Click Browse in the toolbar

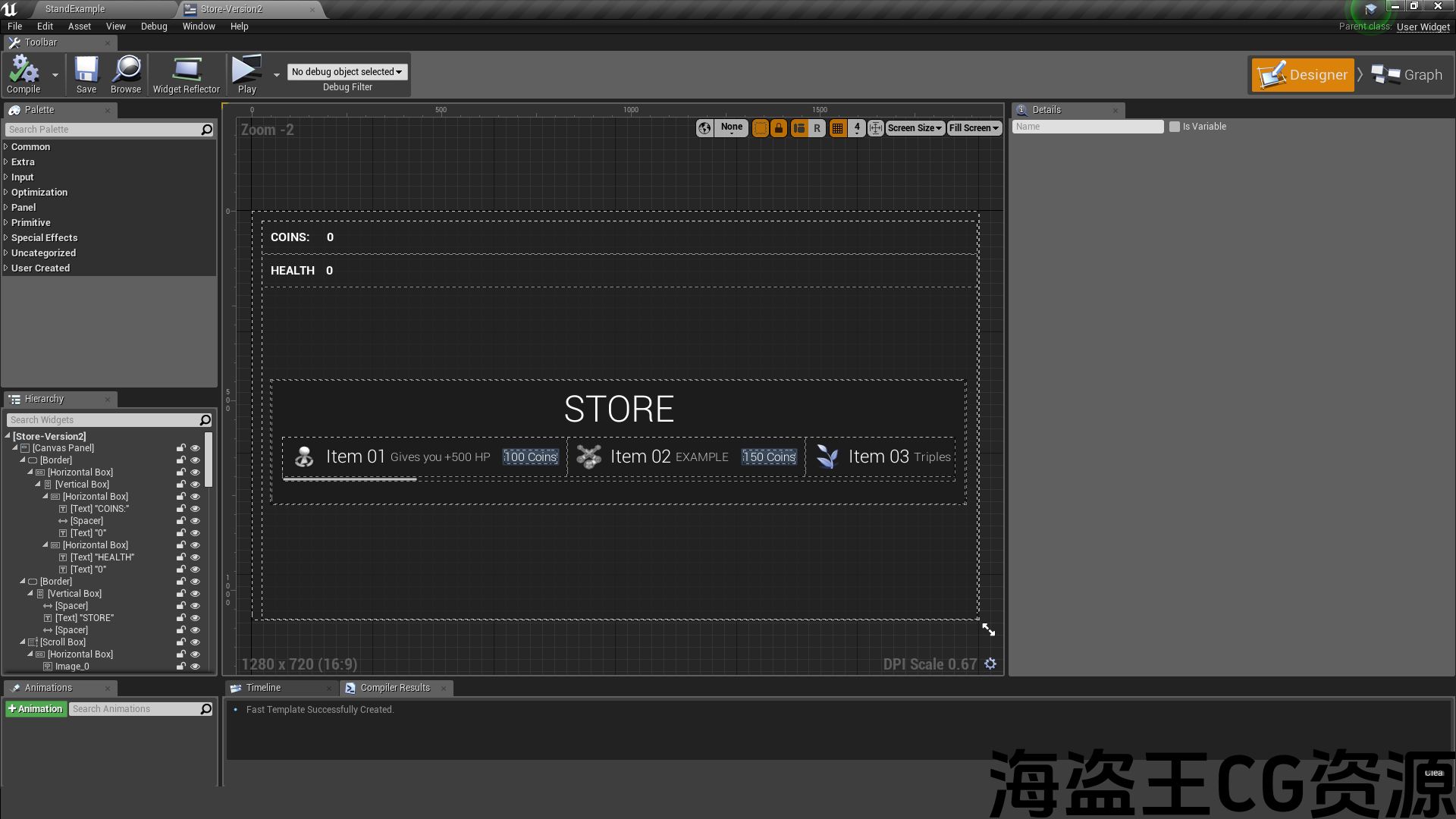(x=126, y=75)
